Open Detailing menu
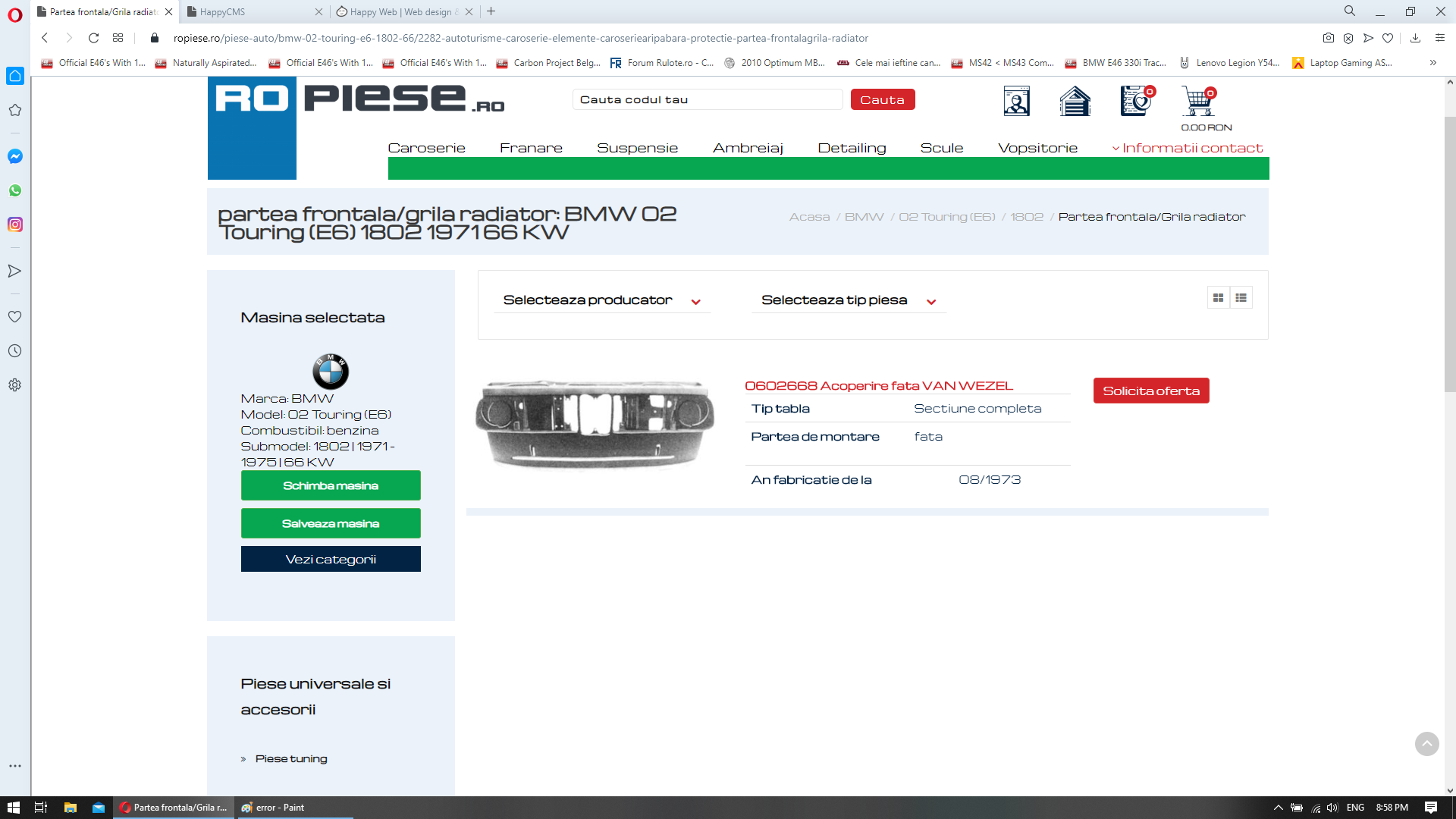 [x=852, y=148]
